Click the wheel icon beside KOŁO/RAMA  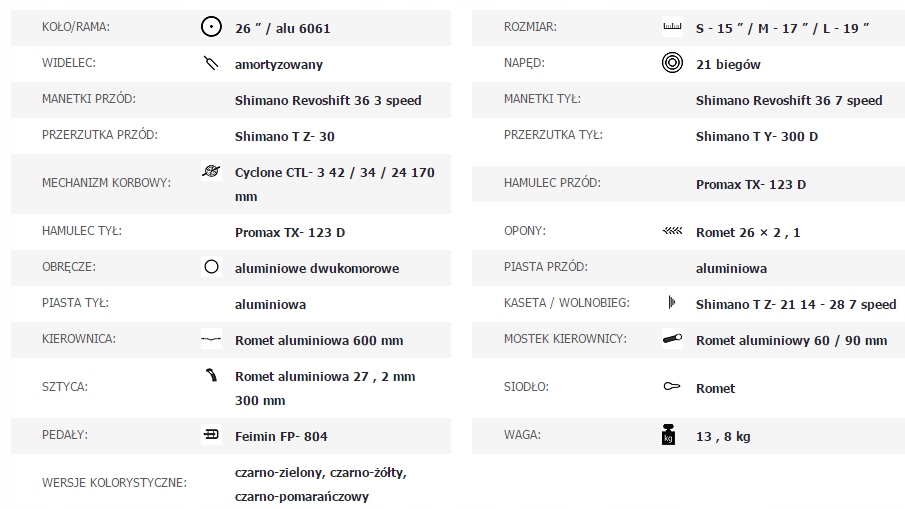(210, 27)
